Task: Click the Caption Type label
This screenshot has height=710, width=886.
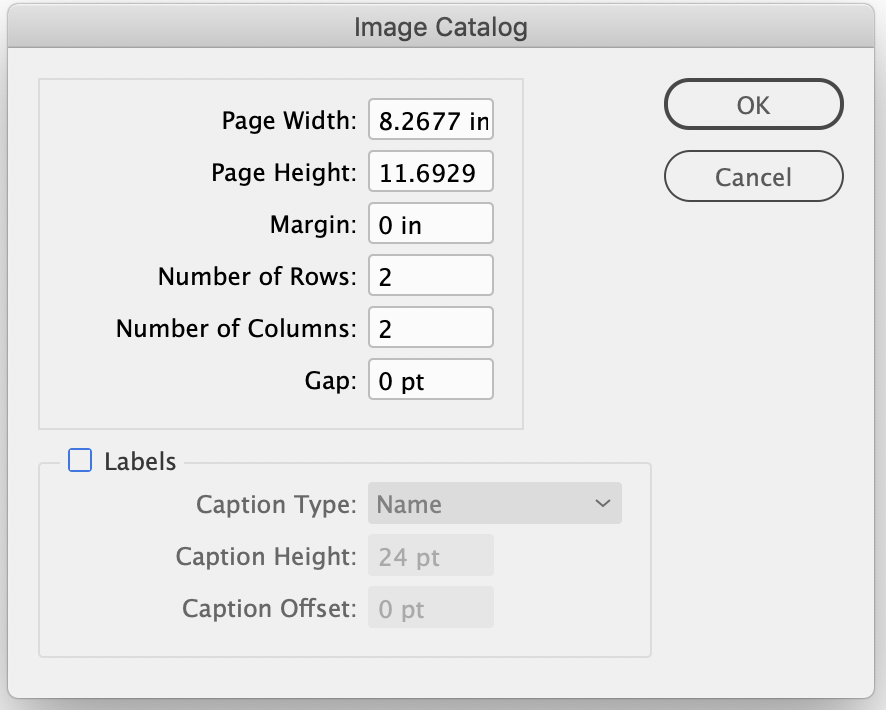Action: point(276,505)
